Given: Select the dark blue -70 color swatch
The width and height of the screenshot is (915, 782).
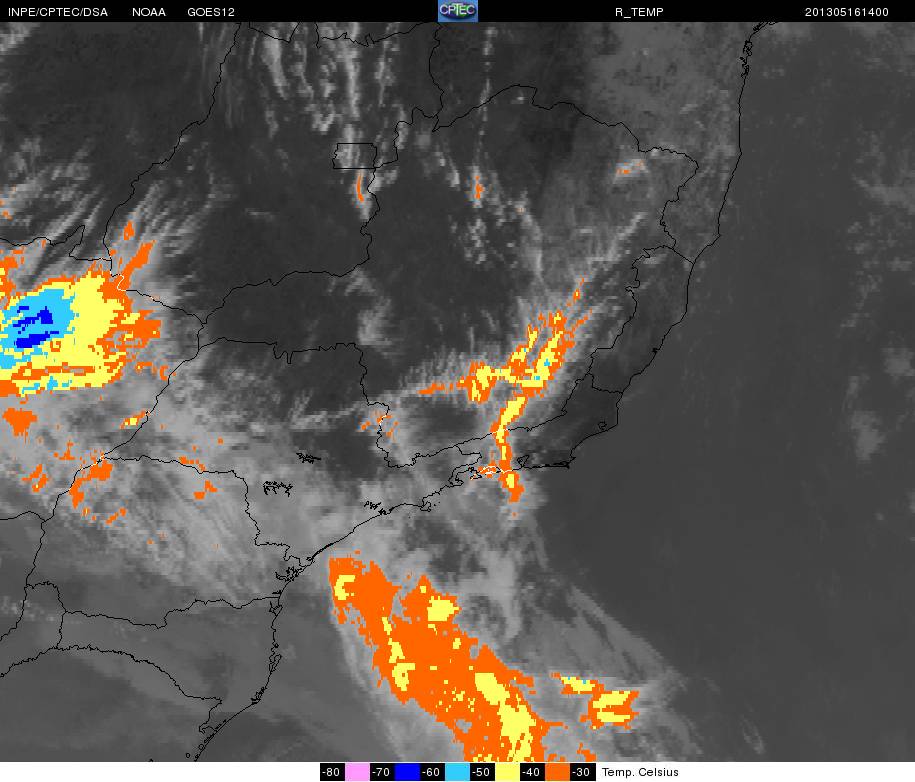Looking at the screenshot, I should click(407, 772).
